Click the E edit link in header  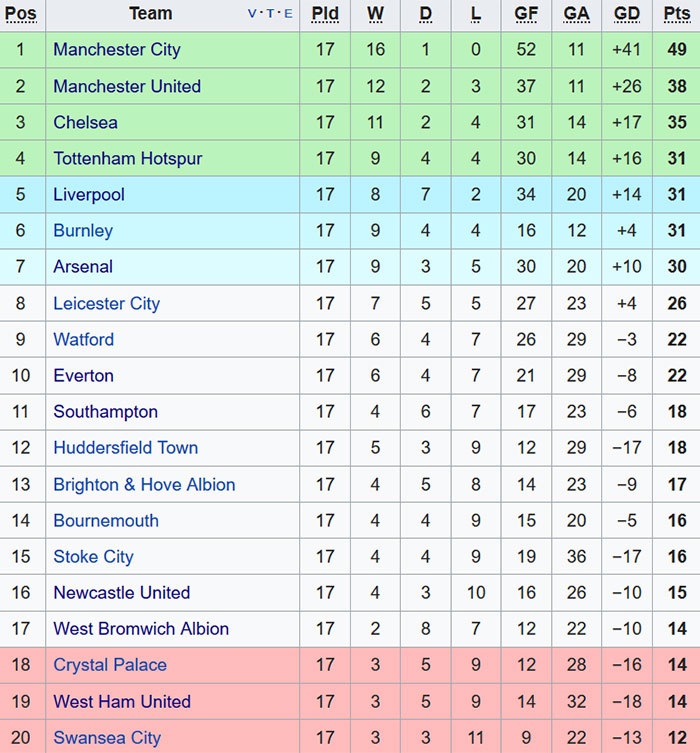tap(289, 14)
